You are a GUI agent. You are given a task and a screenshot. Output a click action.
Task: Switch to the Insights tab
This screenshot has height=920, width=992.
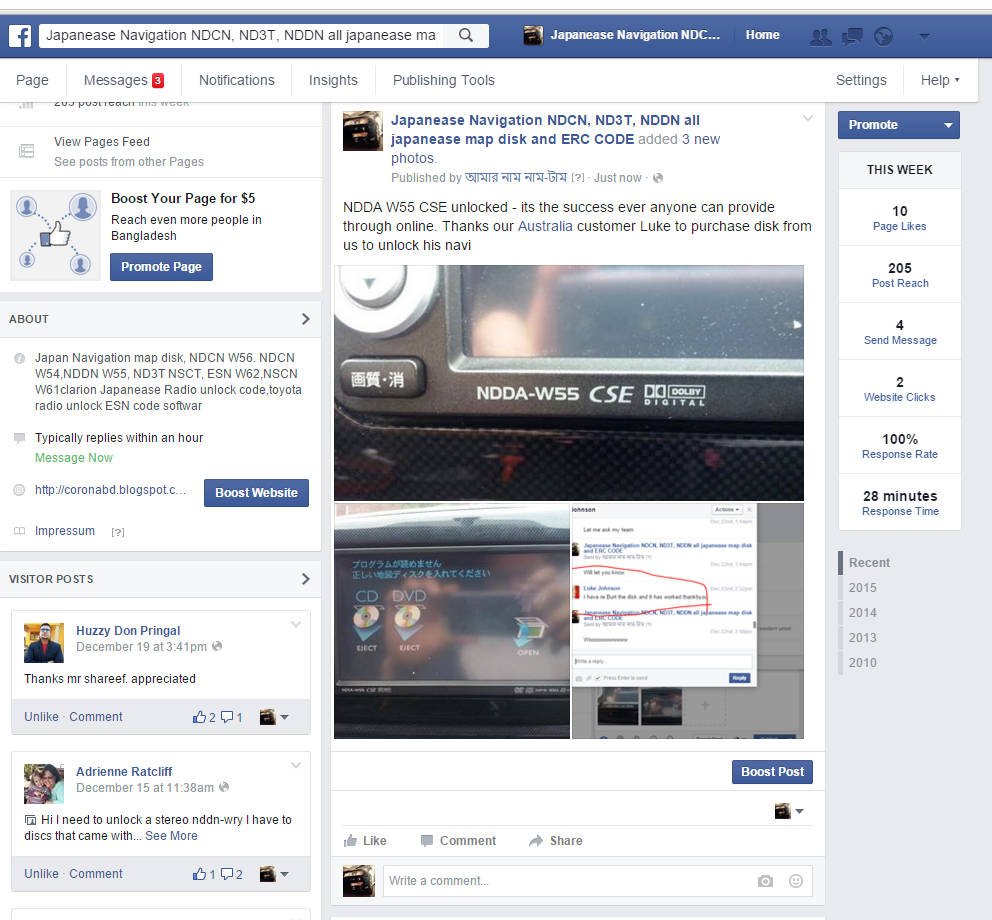(x=333, y=80)
